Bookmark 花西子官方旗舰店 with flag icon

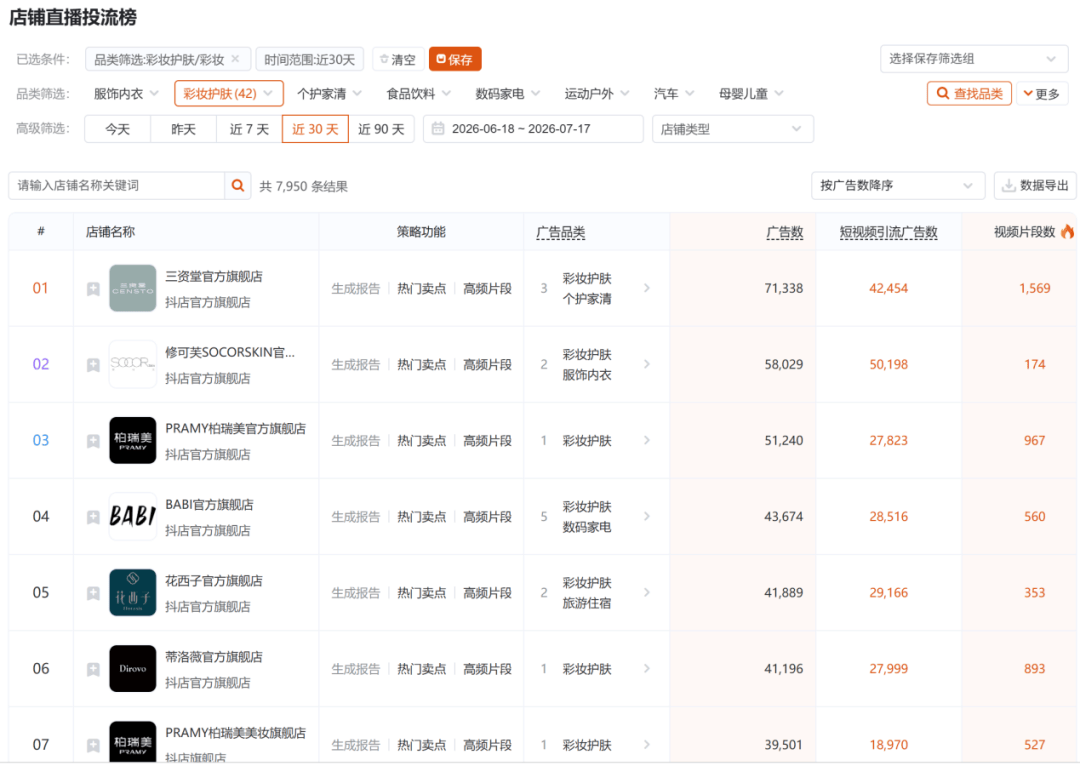tap(93, 594)
